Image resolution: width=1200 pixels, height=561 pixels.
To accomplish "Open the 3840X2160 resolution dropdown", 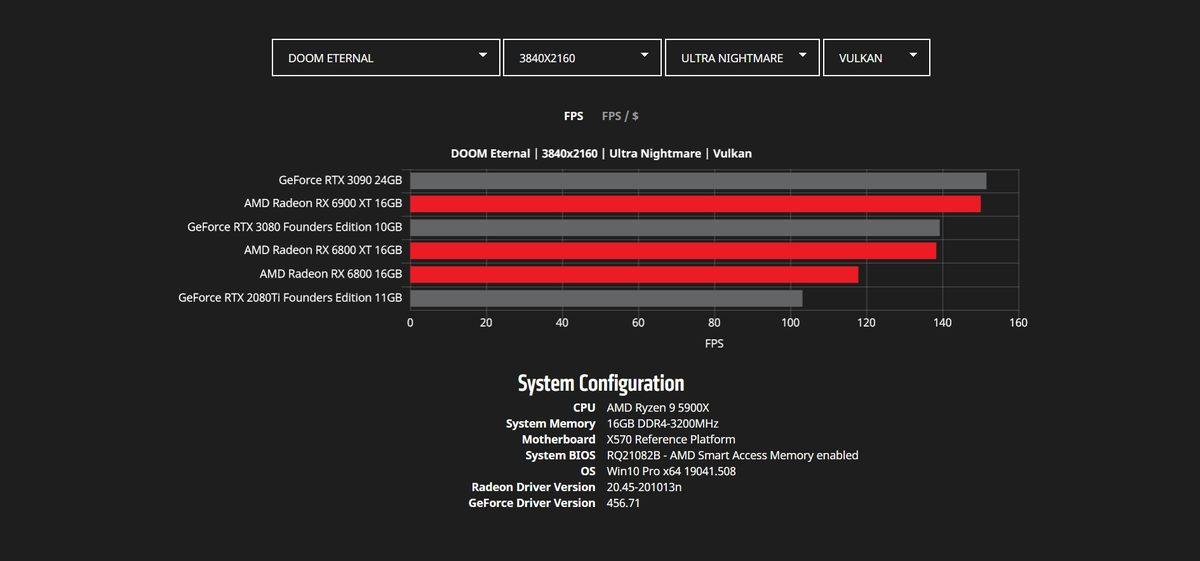I will pyautogui.click(x=582, y=58).
